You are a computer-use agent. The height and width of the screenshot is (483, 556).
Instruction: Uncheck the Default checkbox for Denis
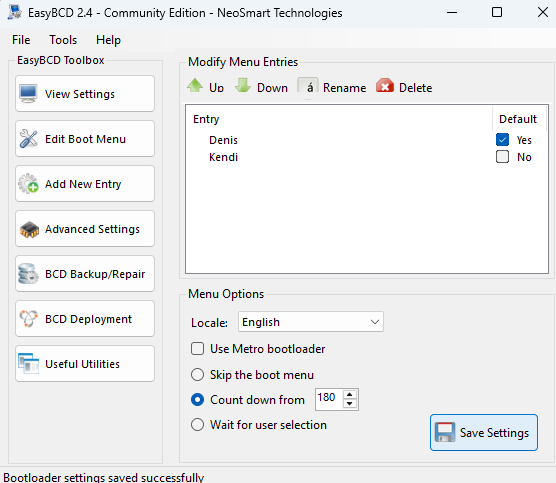click(x=502, y=140)
